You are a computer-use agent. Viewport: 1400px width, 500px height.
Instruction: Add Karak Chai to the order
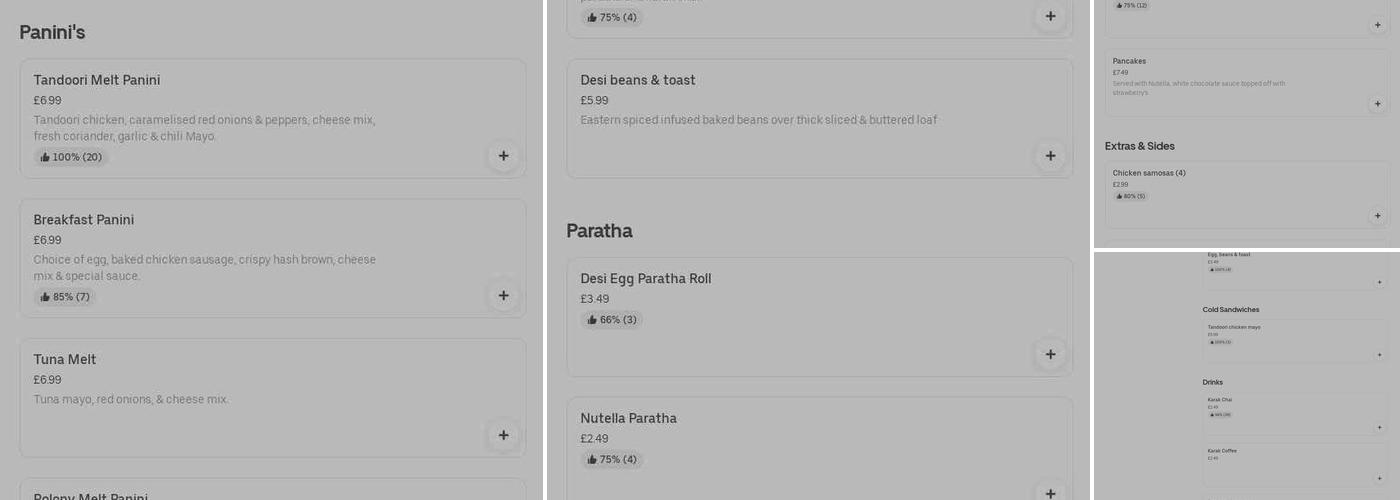tap(1380, 428)
